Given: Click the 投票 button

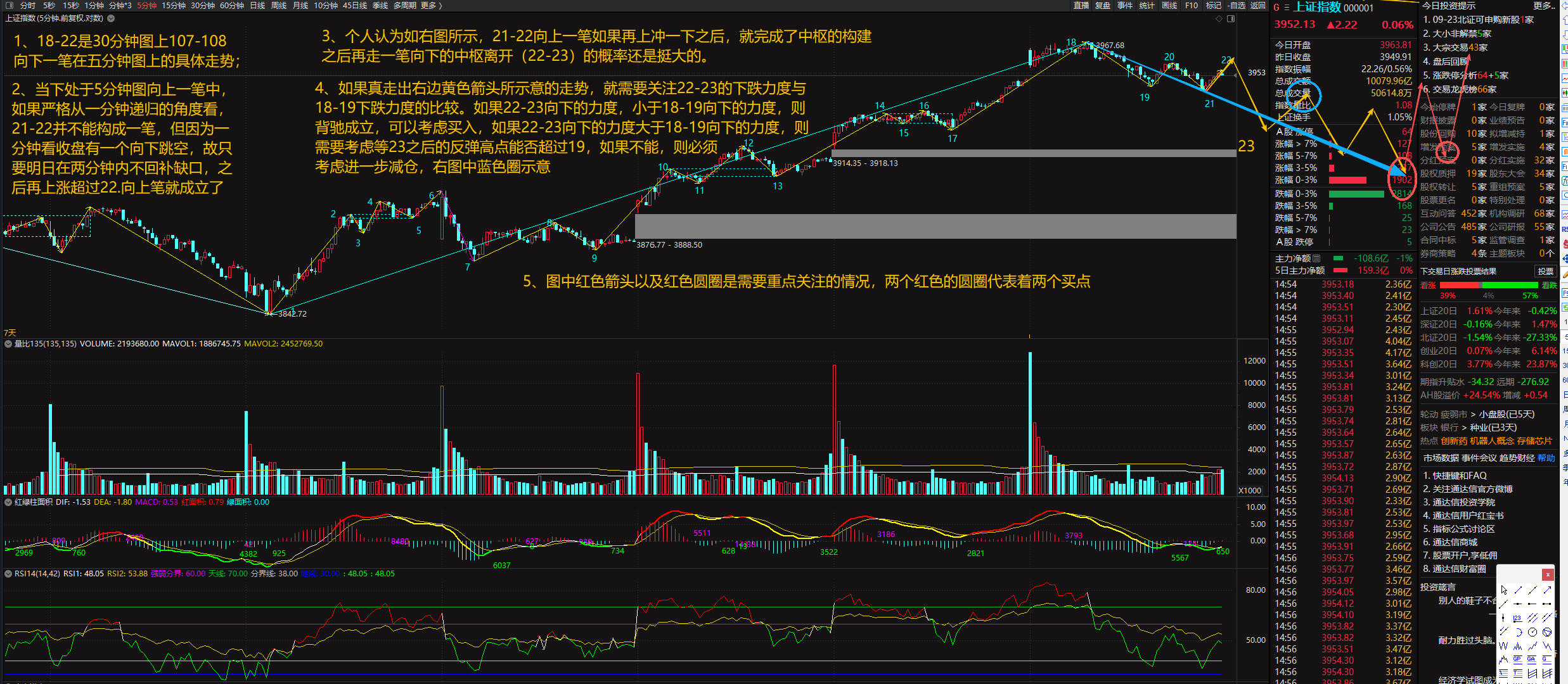Looking at the screenshot, I should tap(1545, 271).
